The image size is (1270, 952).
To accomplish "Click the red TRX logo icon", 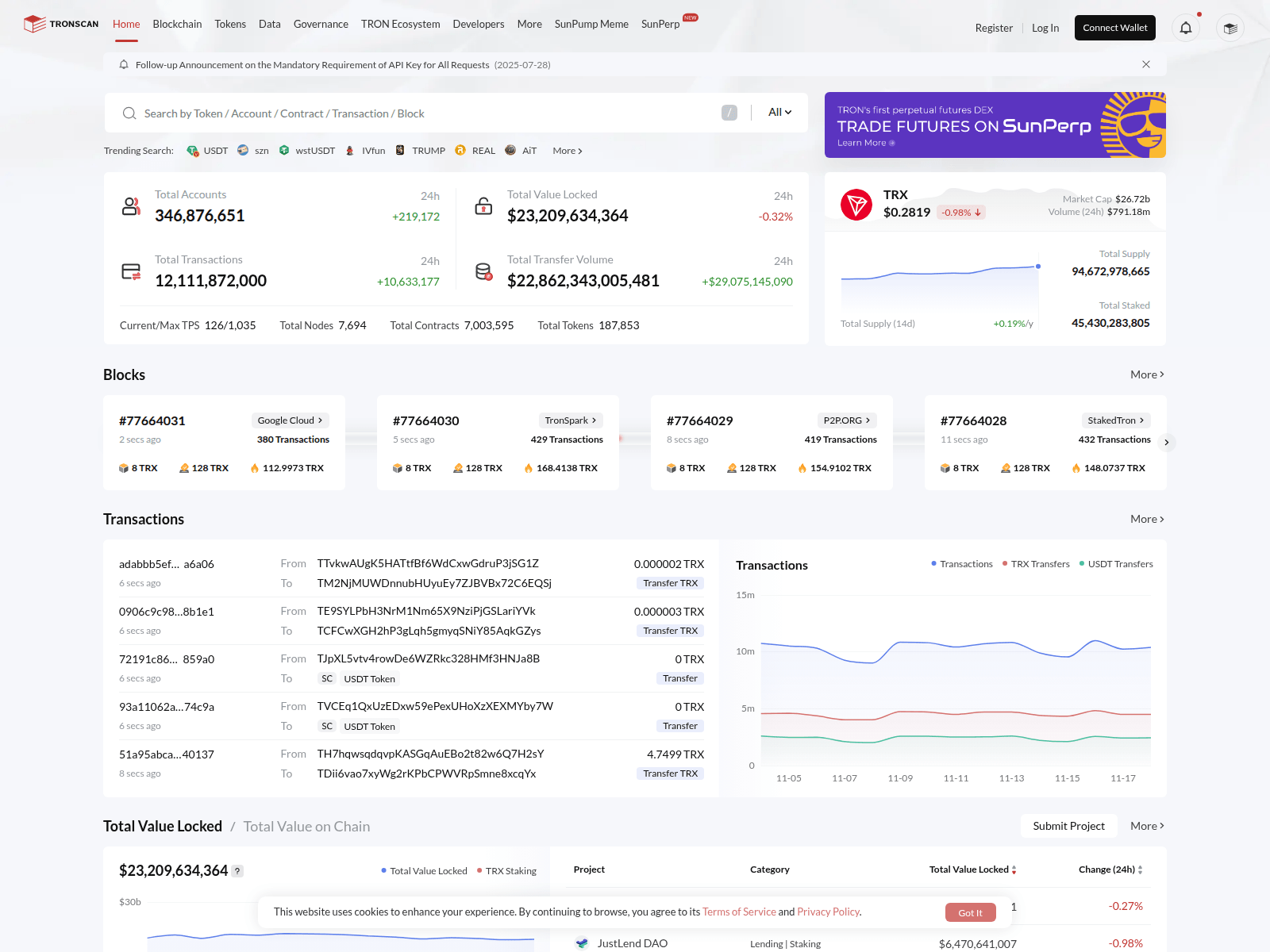I will [856, 205].
